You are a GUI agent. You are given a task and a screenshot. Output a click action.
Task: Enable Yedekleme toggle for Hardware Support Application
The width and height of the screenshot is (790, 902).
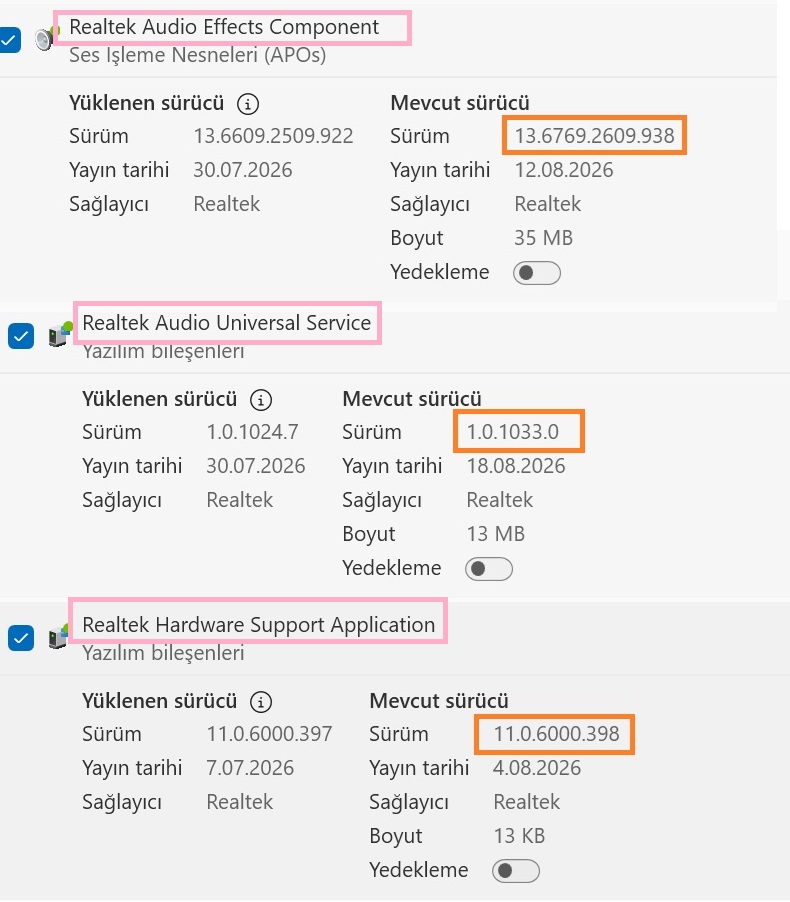click(x=516, y=871)
